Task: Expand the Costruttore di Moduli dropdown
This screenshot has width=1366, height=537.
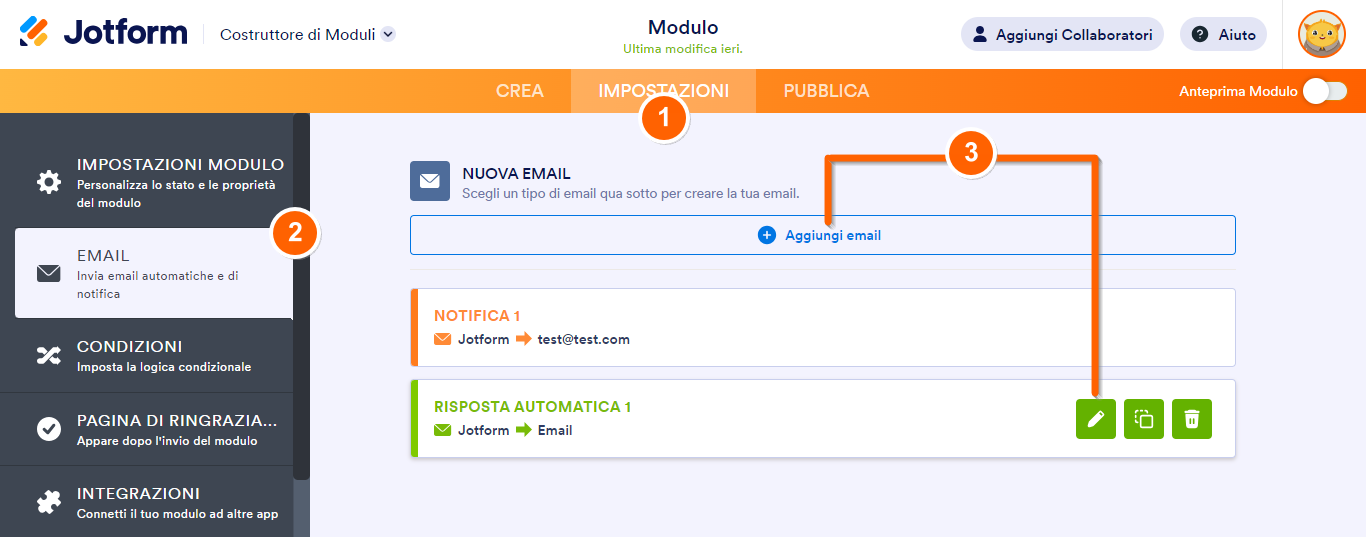Action: pos(389,34)
